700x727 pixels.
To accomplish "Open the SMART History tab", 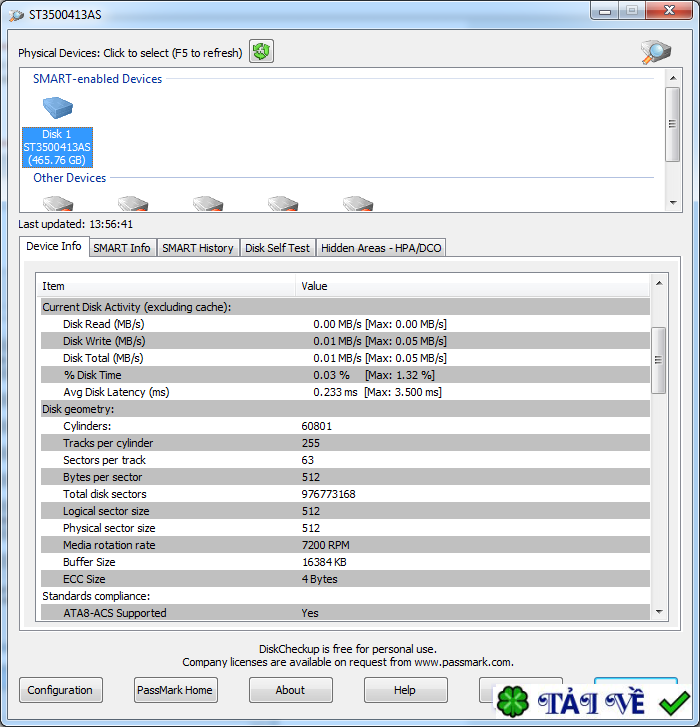I will click(x=198, y=248).
